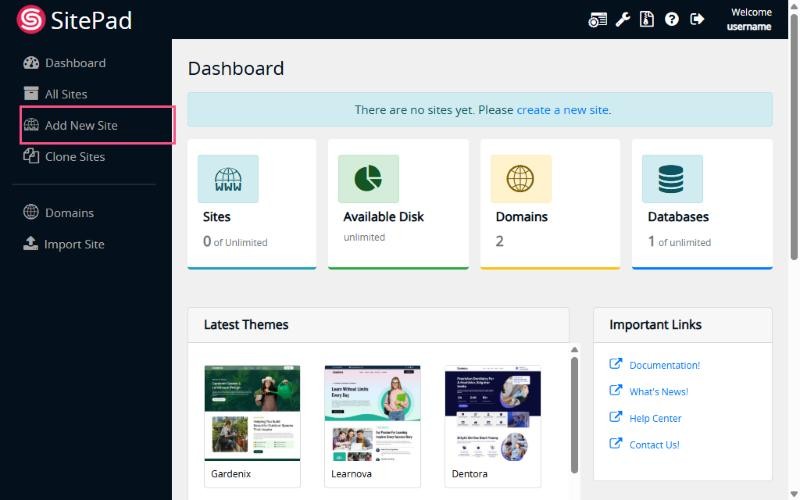Viewport: 800px width, 500px height.
Task: Click the 'Dentora' theme name label
Action: tap(469, 473)
